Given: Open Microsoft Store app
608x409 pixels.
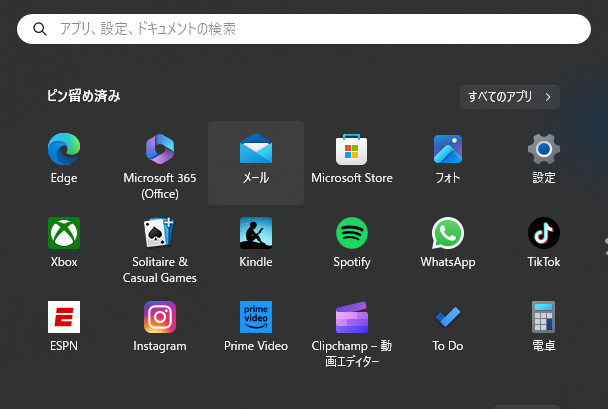Looking at the screenshot, I should click(352, 149).
